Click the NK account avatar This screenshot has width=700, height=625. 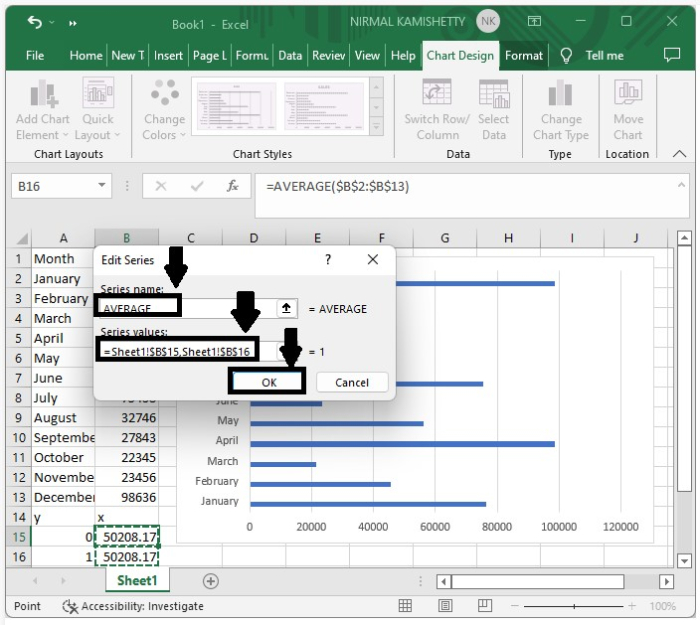[x=488, y=21]
